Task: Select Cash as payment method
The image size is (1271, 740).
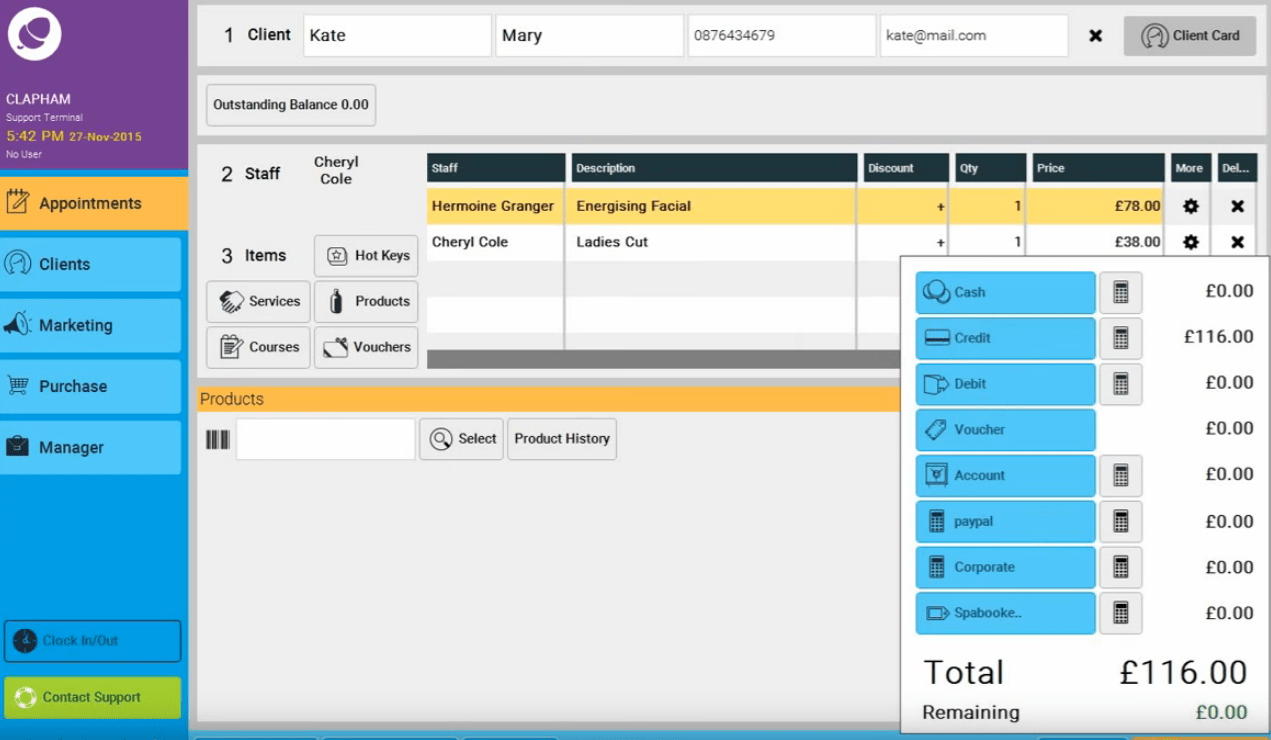Action: point(1004,292)
